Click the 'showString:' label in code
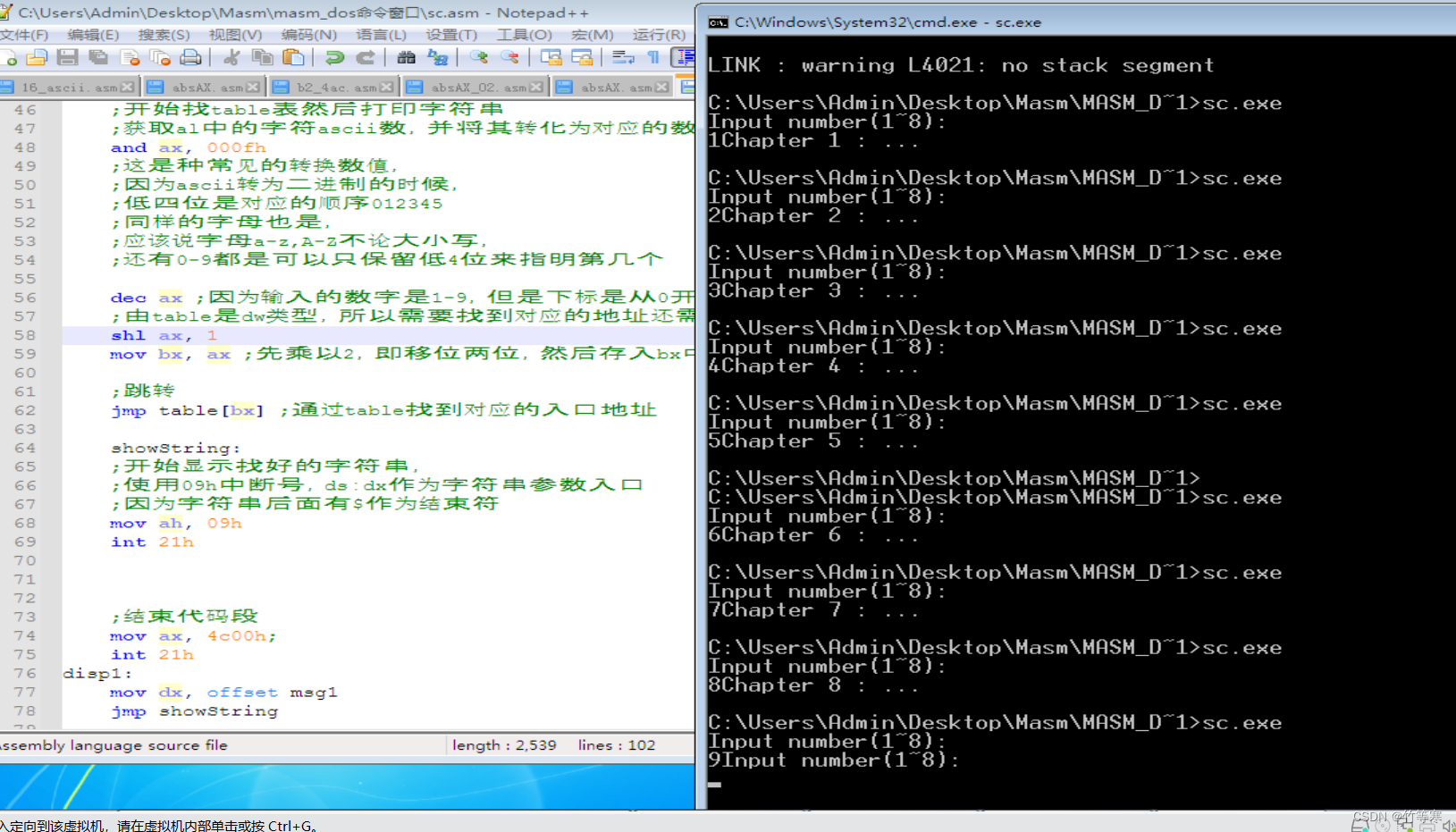Image resolution: width=1456 pixels, height=832 pixels. click(x=176, y=448)
